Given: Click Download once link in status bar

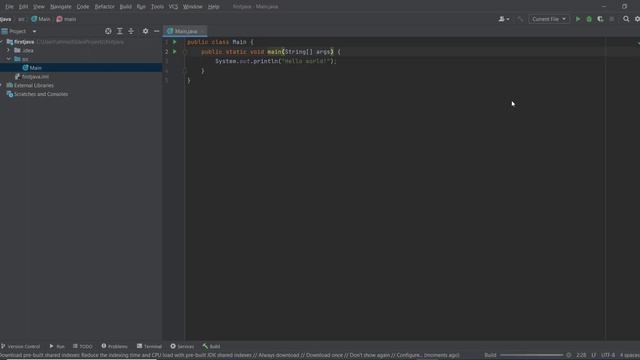Looking at the screenshot, I should tap(324, 355).
